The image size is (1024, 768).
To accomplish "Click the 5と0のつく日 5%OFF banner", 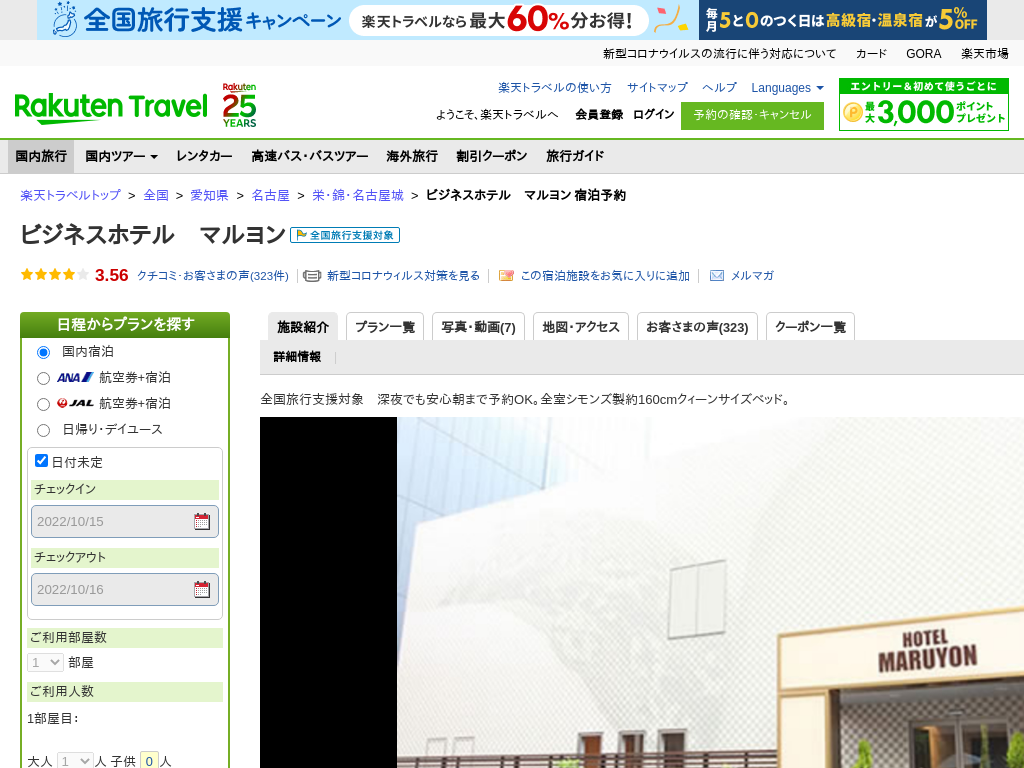I will 843,20.
